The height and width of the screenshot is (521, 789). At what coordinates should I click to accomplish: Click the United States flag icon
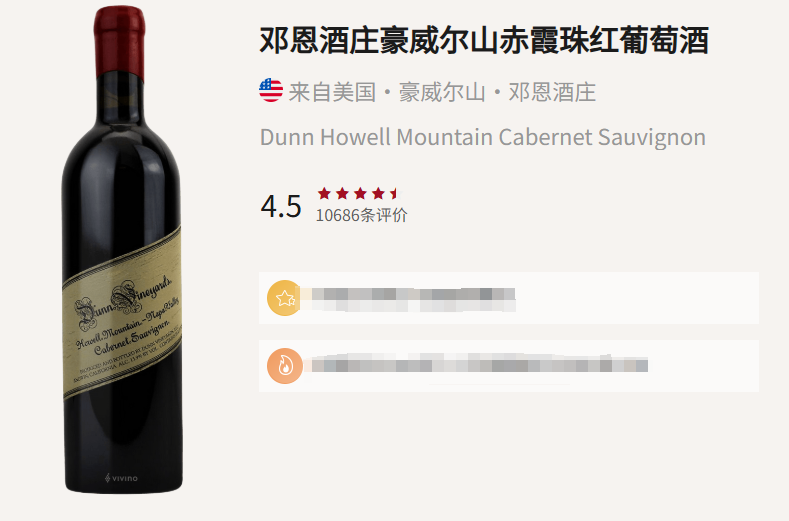point(271,91)
